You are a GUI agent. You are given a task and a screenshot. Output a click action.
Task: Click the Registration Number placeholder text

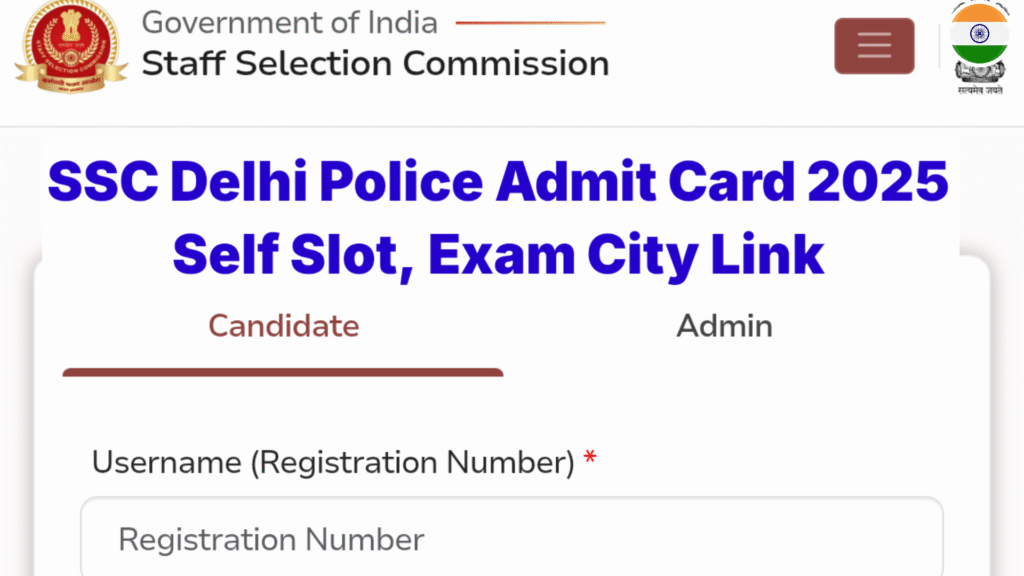coord(271,540)
